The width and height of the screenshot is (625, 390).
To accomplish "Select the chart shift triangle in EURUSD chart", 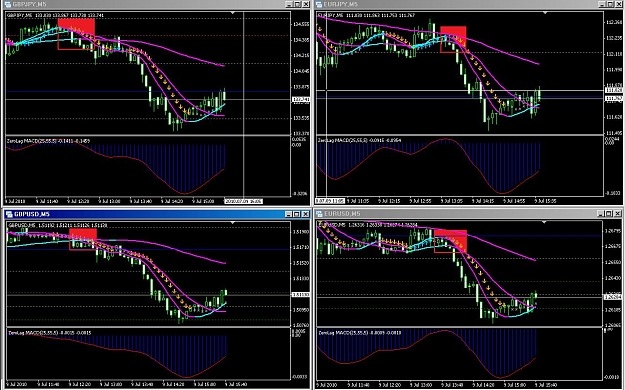I will click(544, 222).
